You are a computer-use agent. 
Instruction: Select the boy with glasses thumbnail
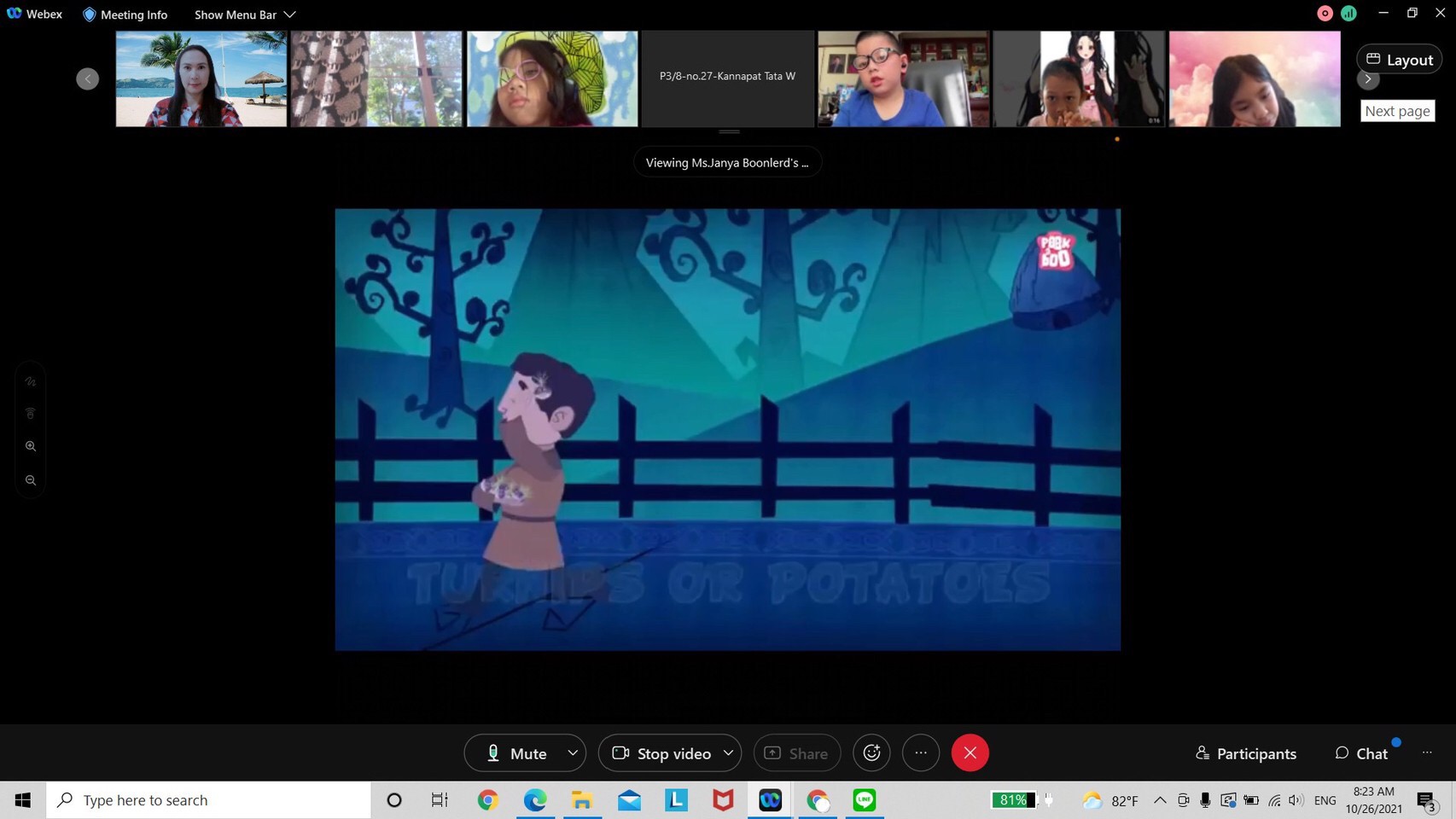(x=904, y=78)
